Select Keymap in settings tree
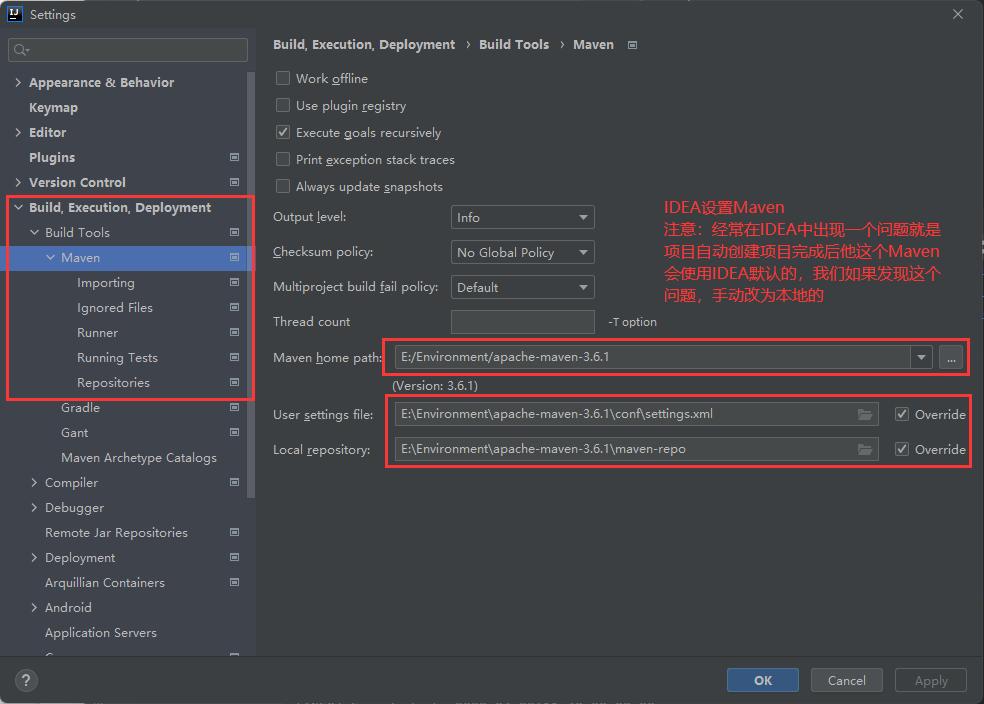This screenshot has height=704, width=984. (x=53, y=107)
